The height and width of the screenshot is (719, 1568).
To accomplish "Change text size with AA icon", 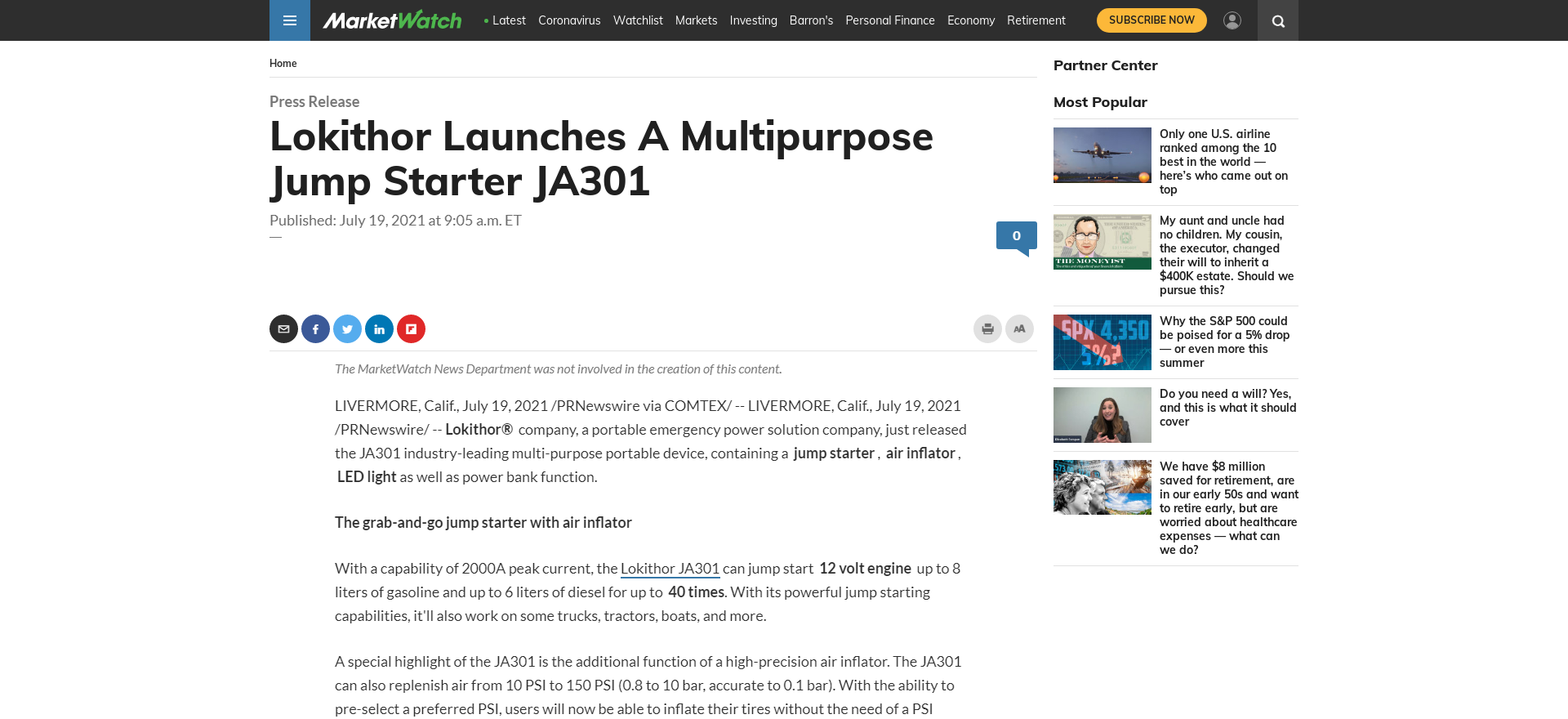I will [x=1019, y=329].
